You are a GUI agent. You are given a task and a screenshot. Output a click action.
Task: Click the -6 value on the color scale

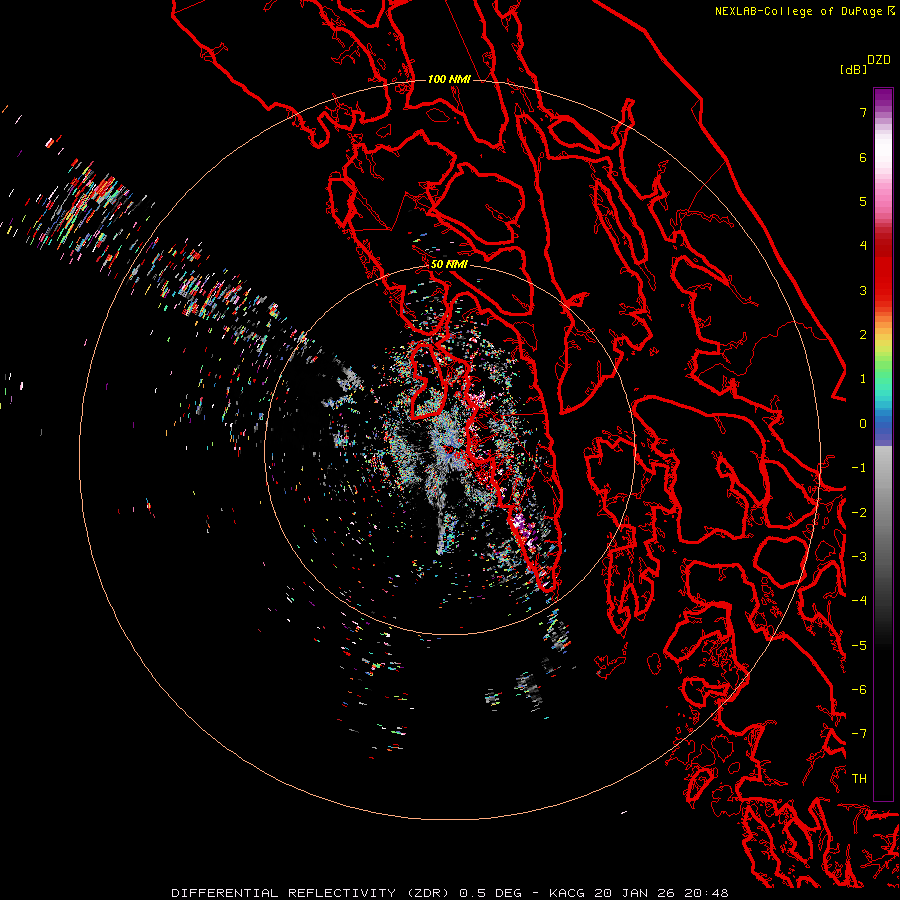859,690
